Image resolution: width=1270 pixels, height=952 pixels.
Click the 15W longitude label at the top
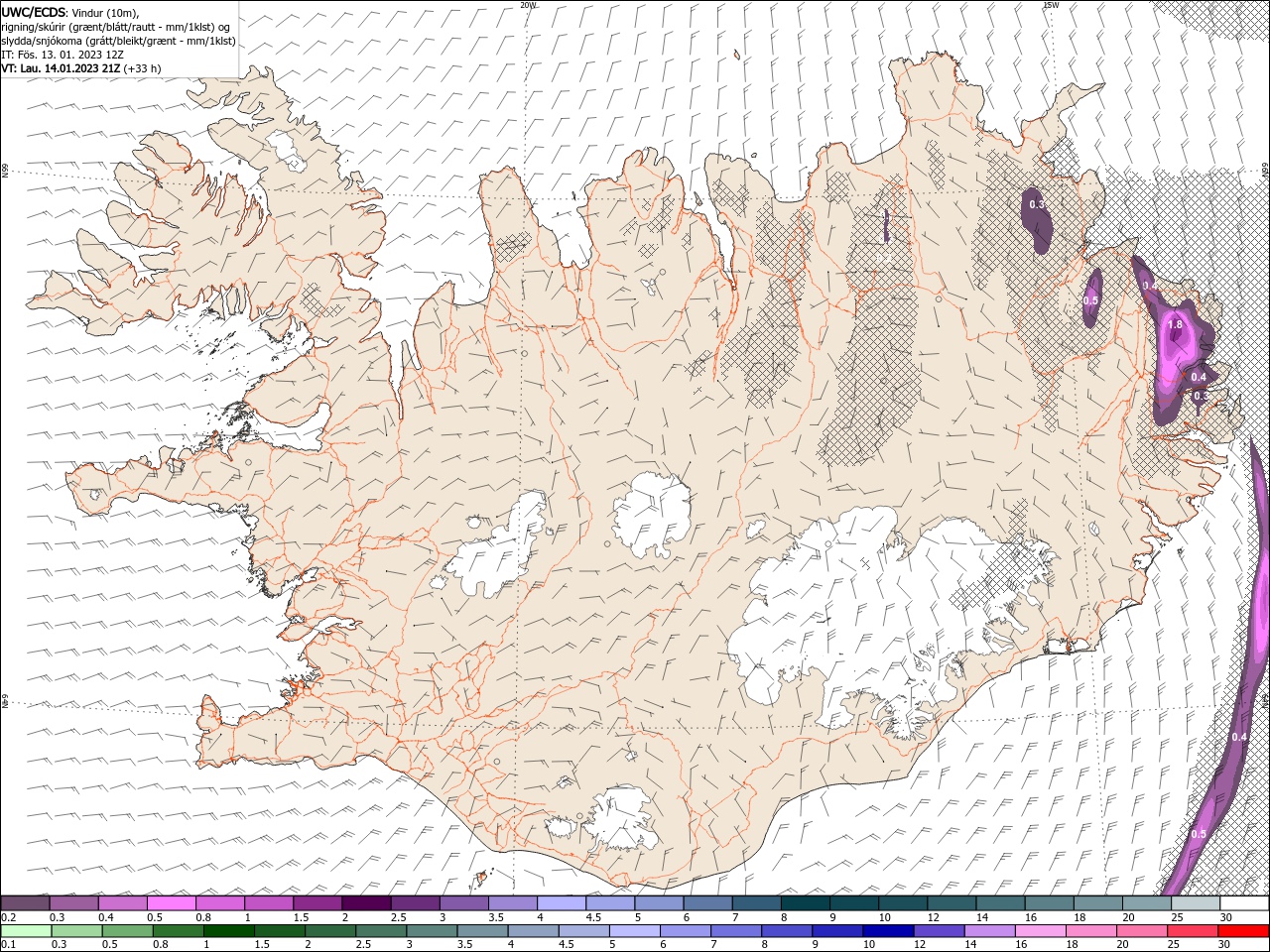[x=1051, y=5]
